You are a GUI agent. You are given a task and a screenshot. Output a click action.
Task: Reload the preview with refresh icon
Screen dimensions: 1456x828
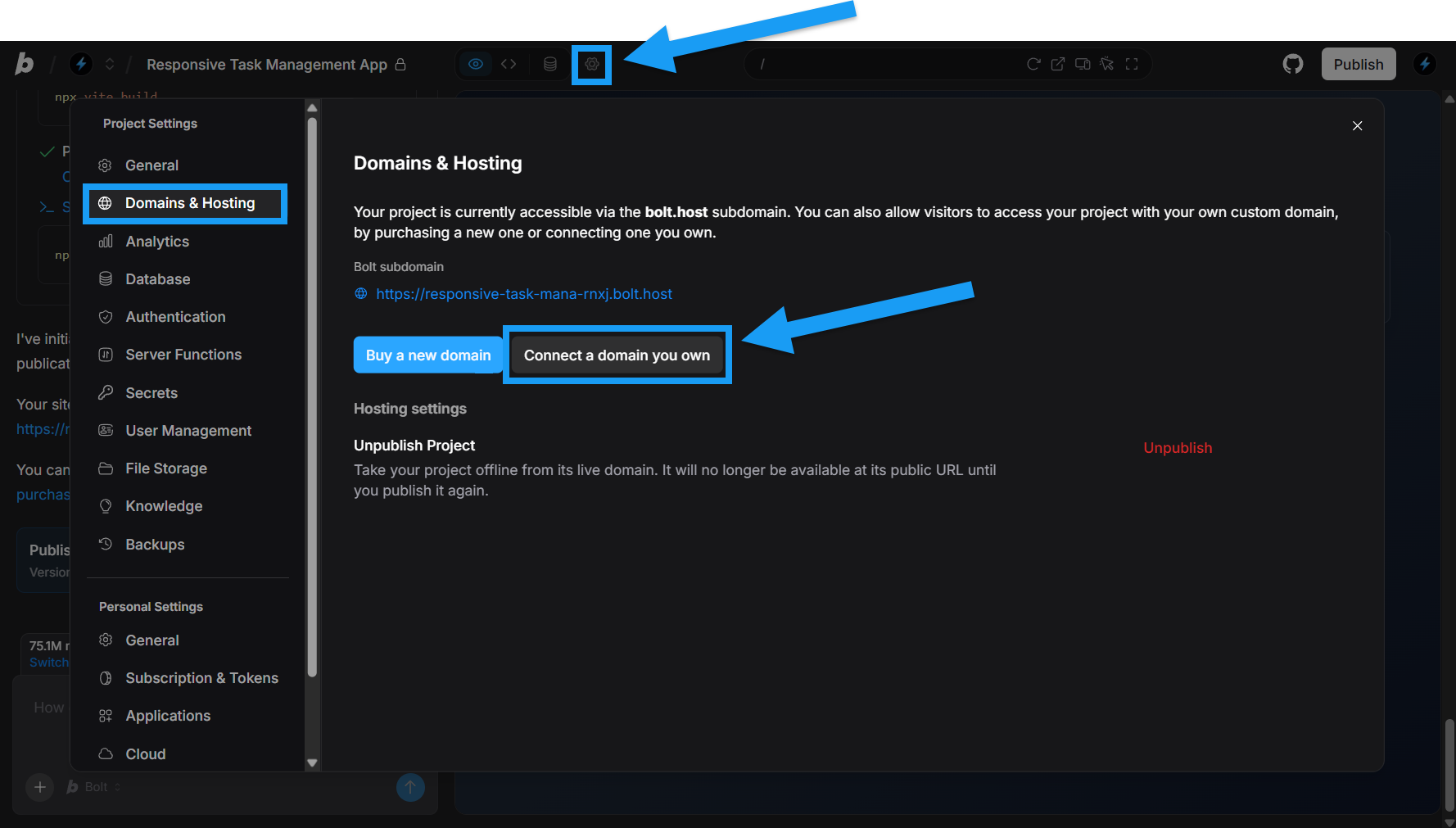[x=1033, y=64]
